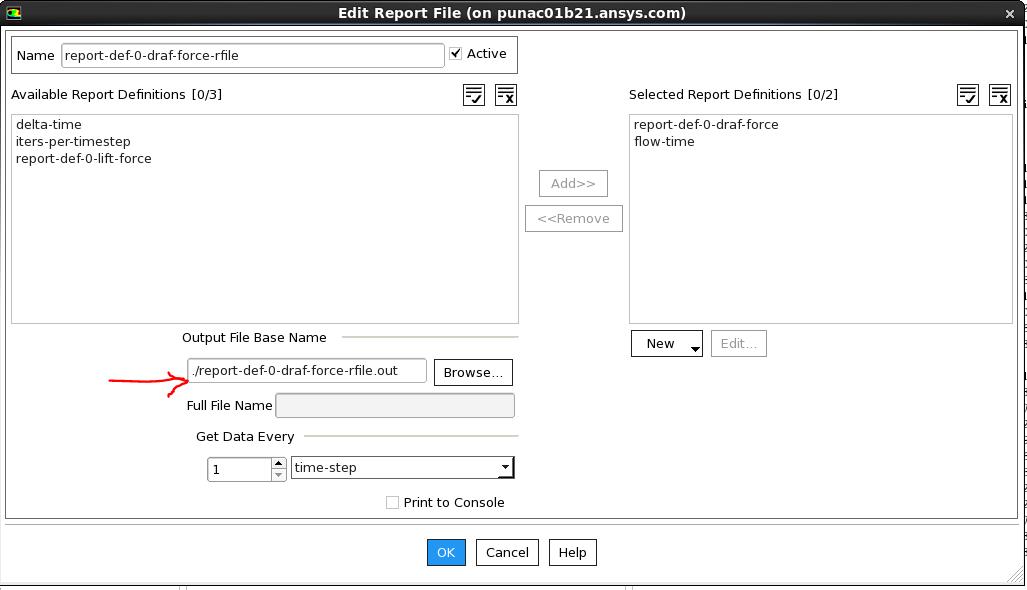Open Help for report file
1027x590 pixels.
(572, 553)
